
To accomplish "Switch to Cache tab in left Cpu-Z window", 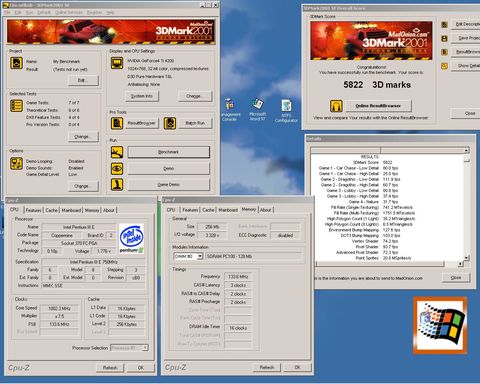I will click(x=52, y=210).
